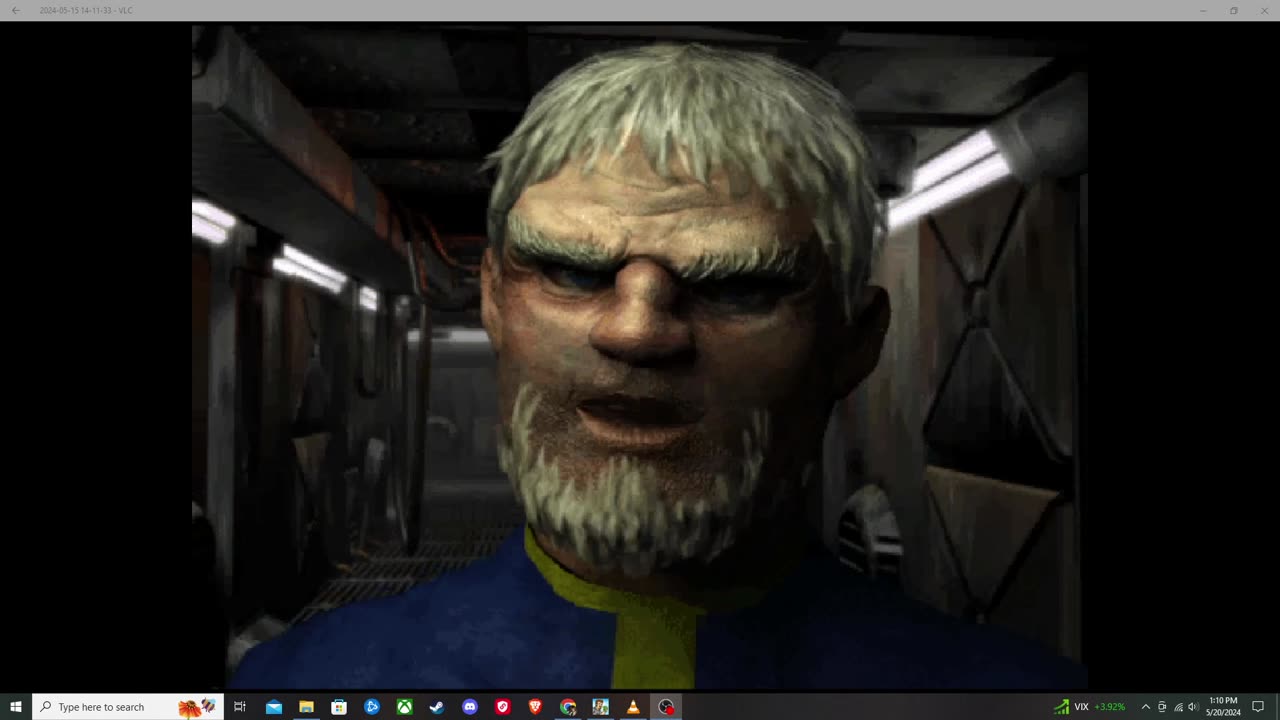Open Discord from the taskbar
The height and width of the screenshot is (720, 1280).
pos(470,707)
